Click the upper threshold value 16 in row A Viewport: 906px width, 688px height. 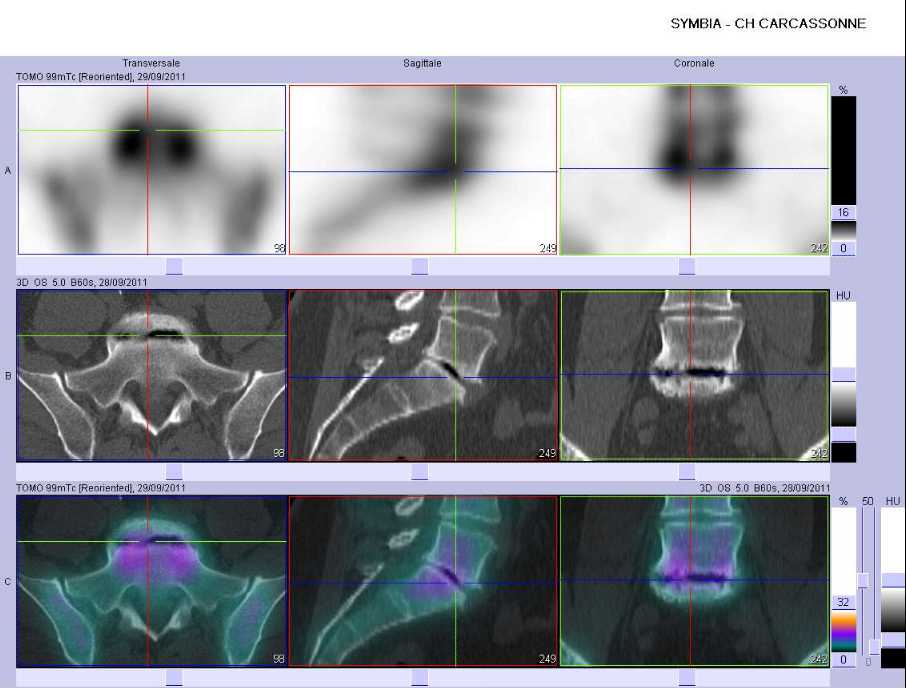click(843, 213)
